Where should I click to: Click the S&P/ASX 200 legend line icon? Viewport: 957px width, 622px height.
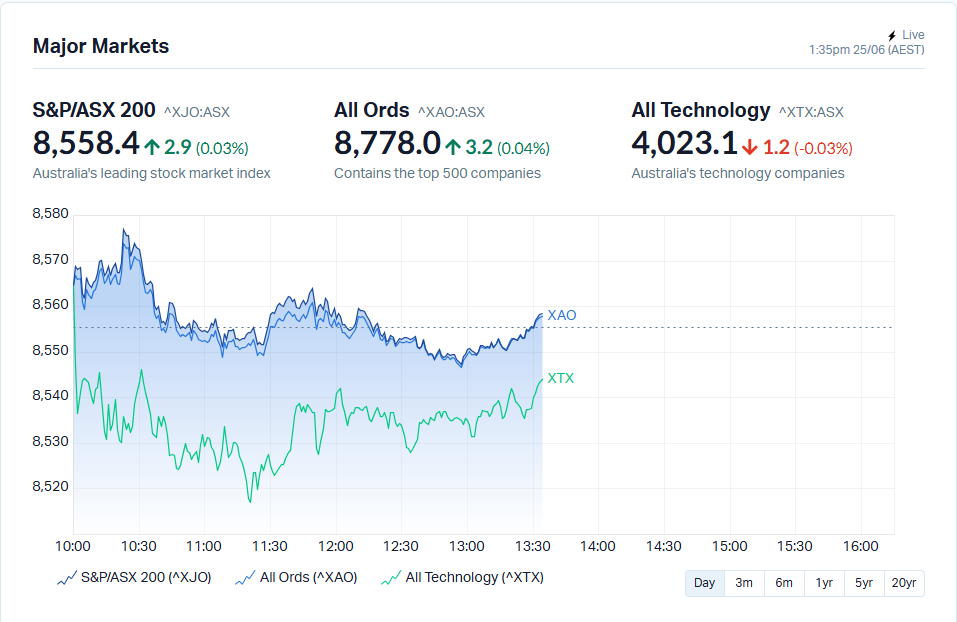click(x=67, y=577)
